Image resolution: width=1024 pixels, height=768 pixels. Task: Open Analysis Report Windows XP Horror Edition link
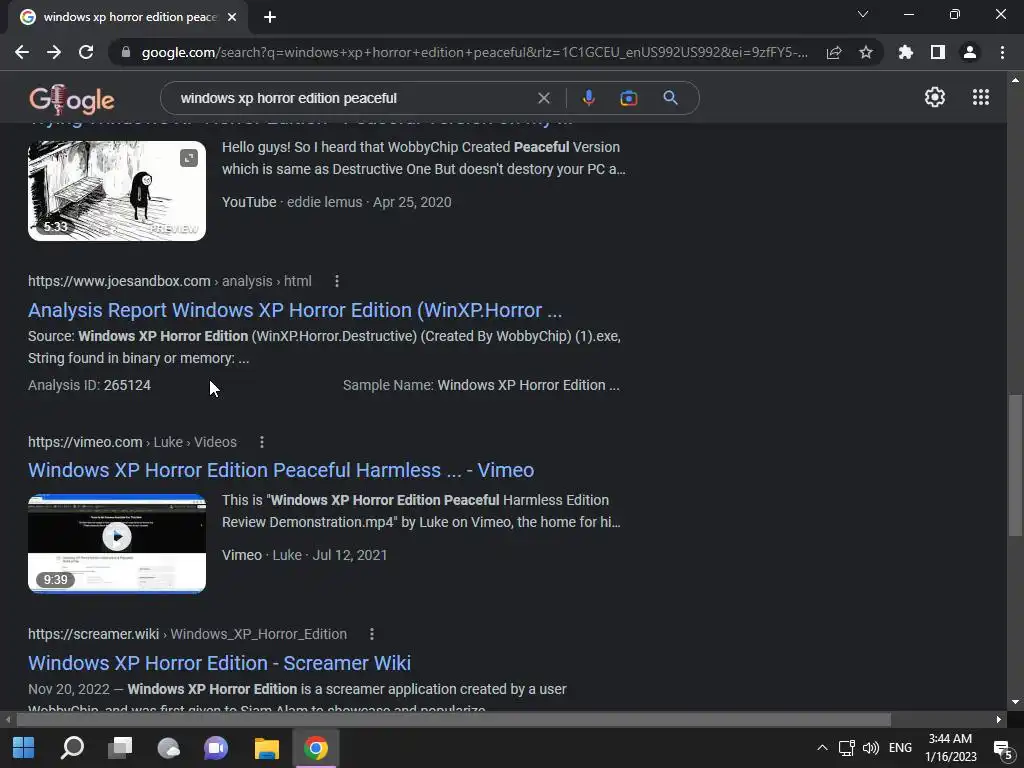tap(295, 310)
